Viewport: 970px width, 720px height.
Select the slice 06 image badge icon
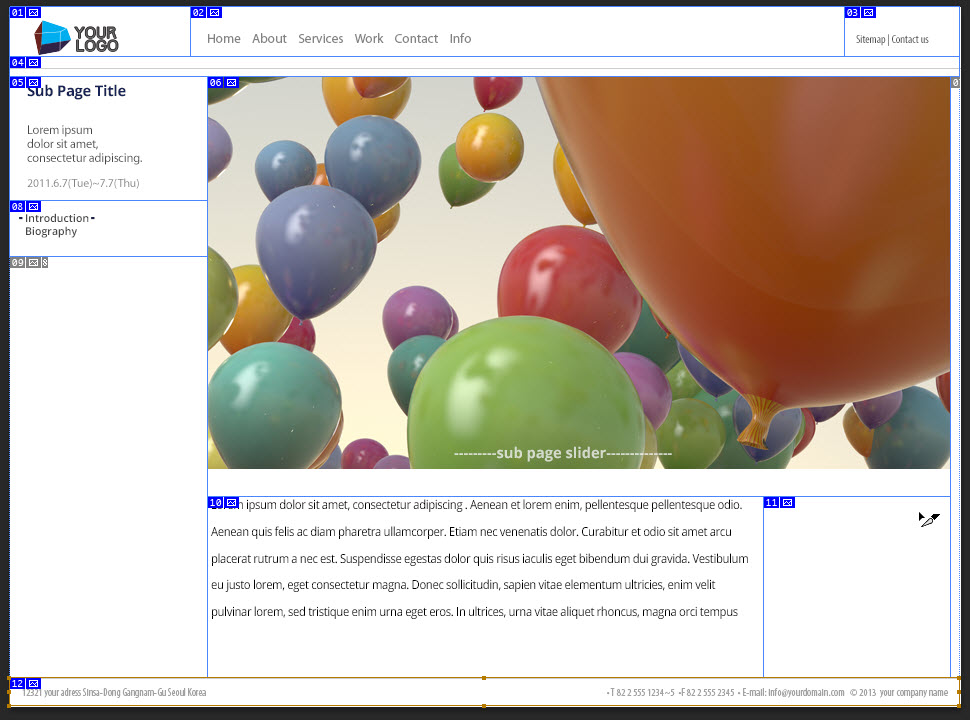232,83
